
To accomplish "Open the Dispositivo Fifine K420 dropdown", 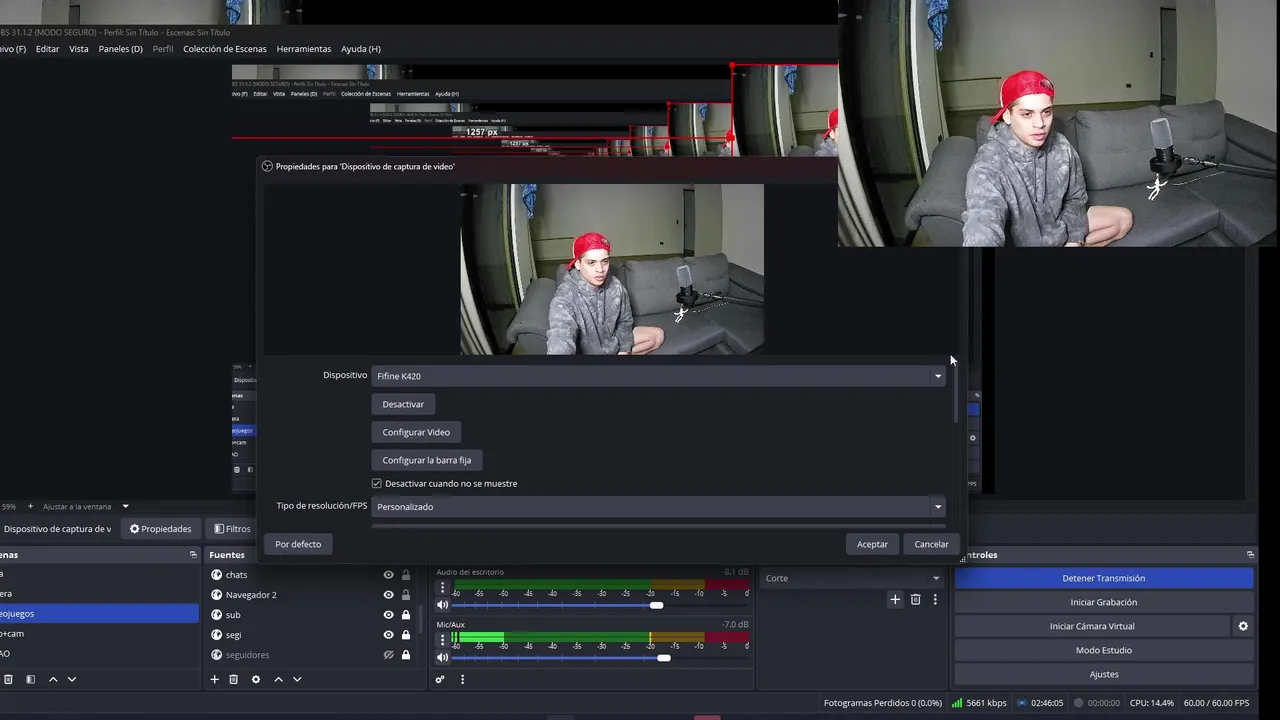I will tap(659, 376).
